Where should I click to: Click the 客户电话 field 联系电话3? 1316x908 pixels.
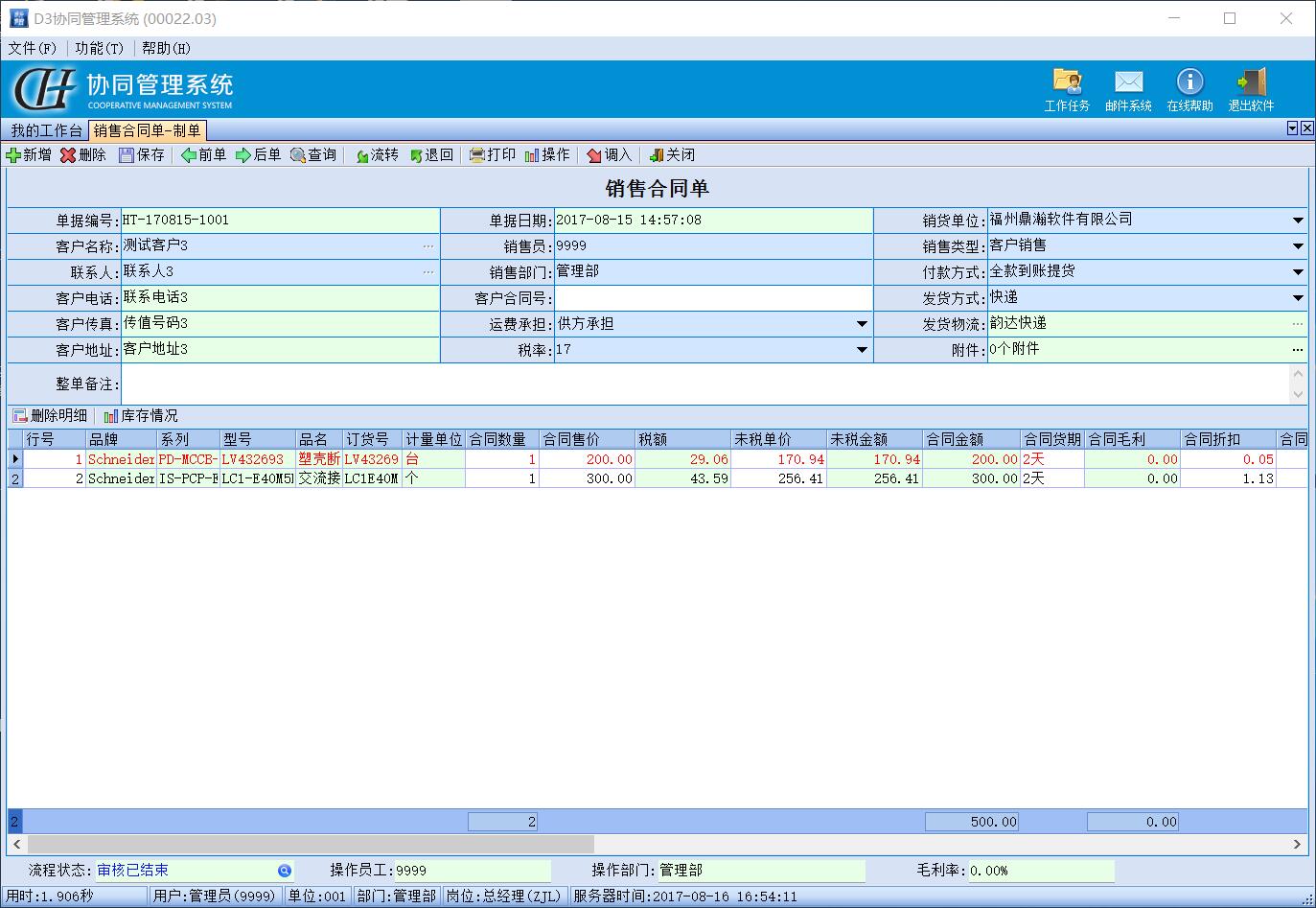tap(280, 298)
